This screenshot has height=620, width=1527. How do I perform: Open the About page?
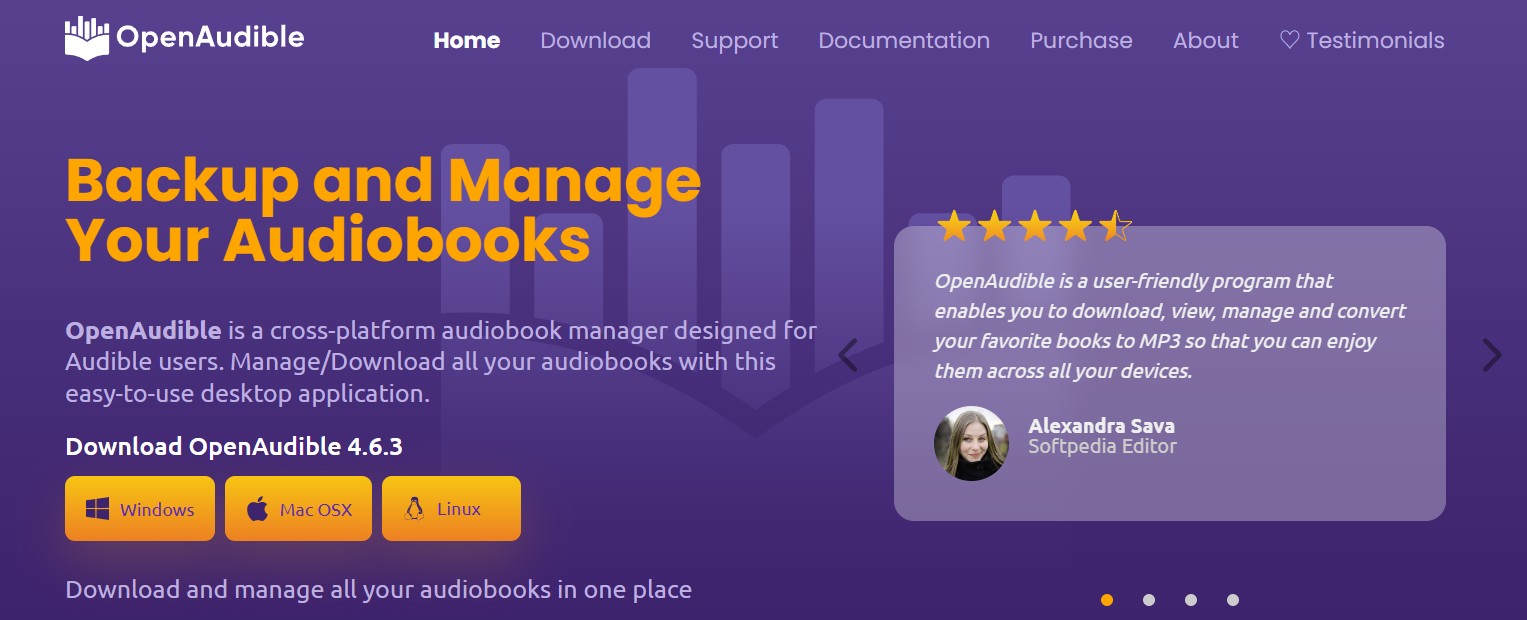click(1205, 40)
